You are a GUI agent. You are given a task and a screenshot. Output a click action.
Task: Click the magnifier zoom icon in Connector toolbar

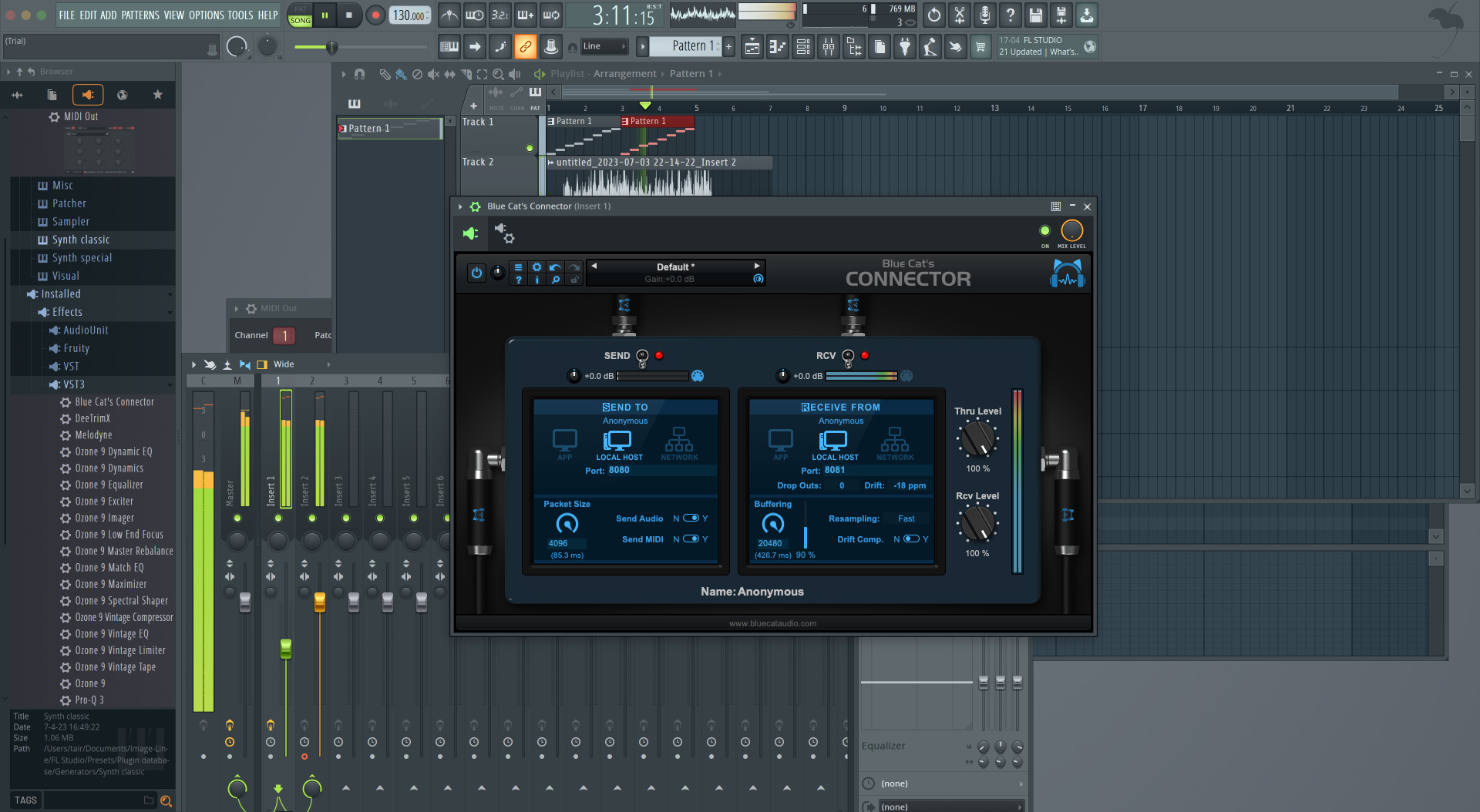(556, 280)
